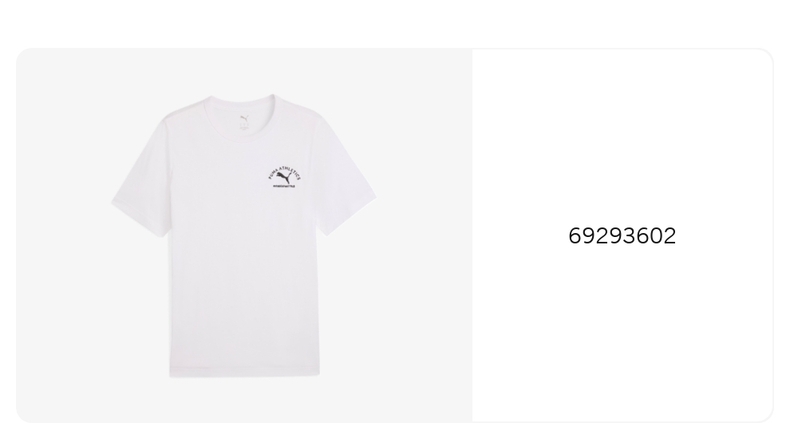Click the size label beneath the neck Puma logo
Image resolution: width=790 pixels, height=423 pixels.
pos(244,127)
